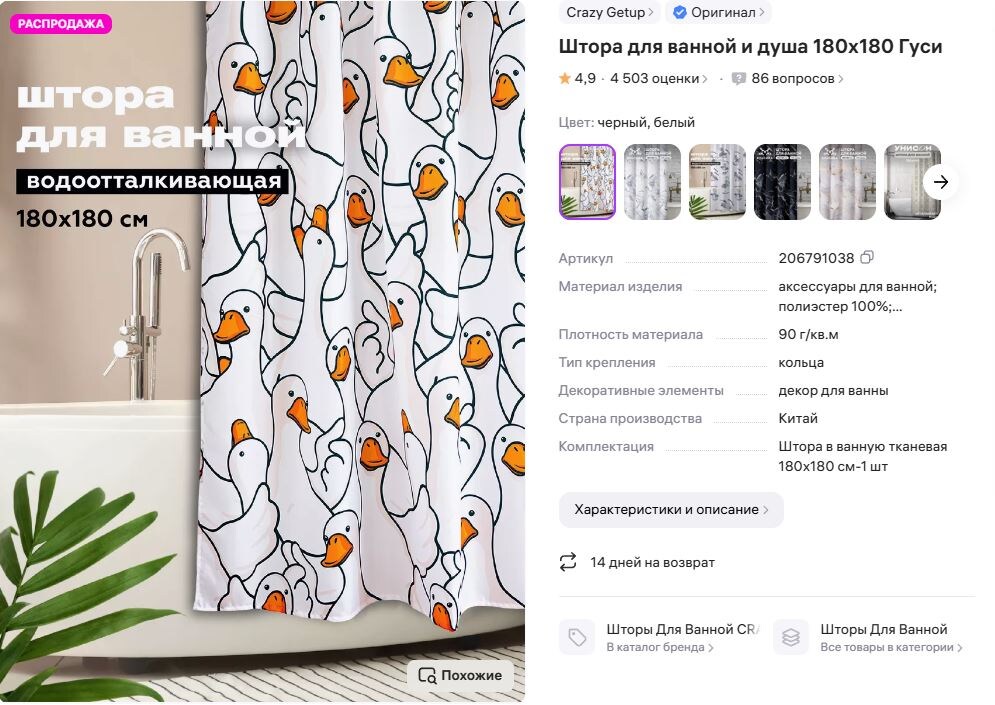995x705 pixels.
Task: Show next color thumbnails with arrow
Action: click(940, 182)
